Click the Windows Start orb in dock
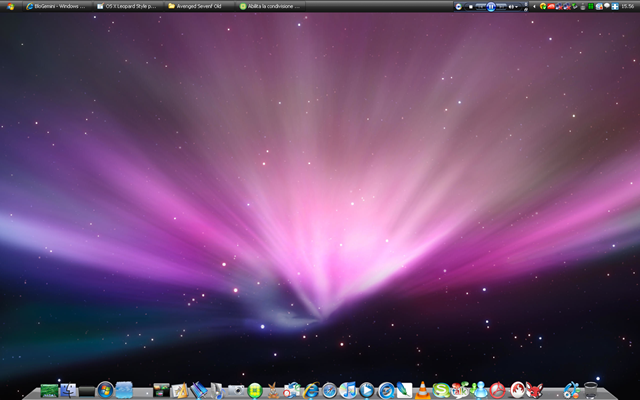The height and width of the screenshot is (400, 640). pos(105,390)
